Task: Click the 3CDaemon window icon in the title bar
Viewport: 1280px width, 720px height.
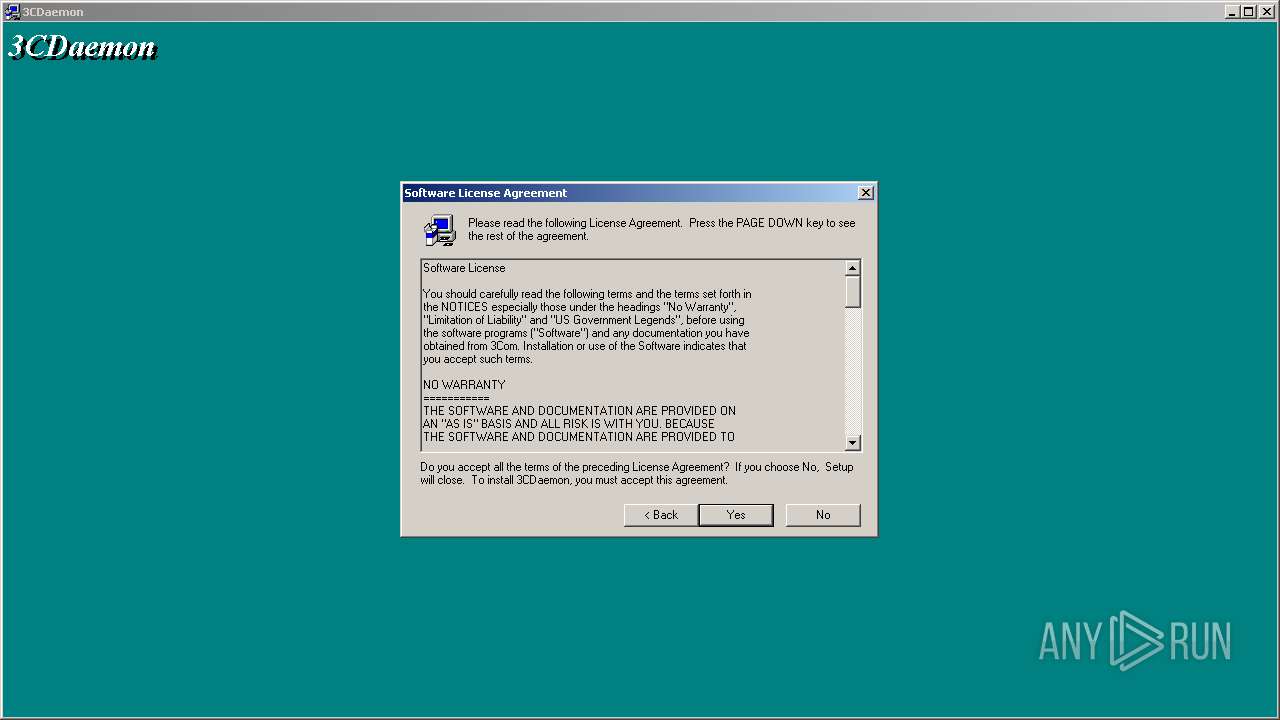Action: pos(12,12)
